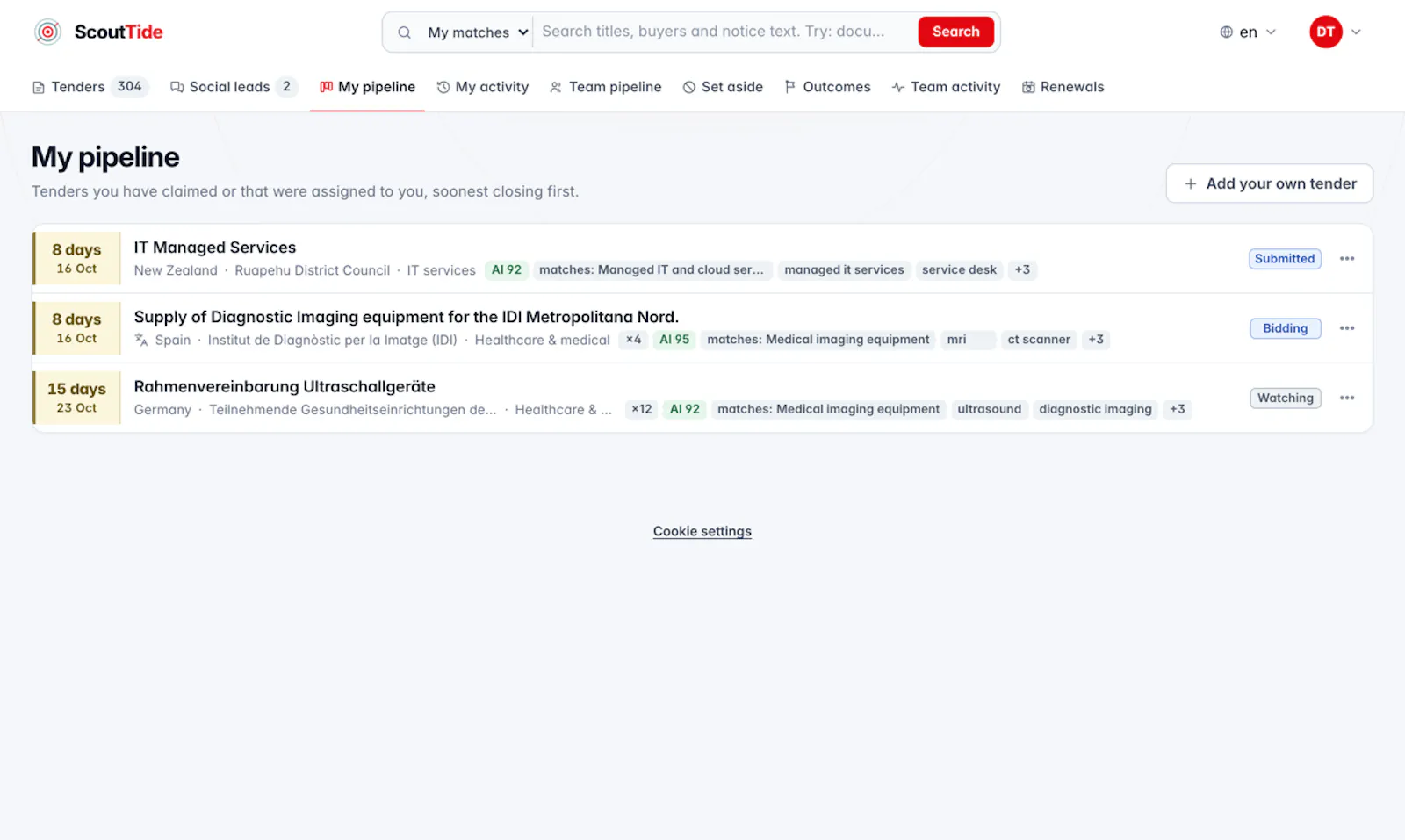Open the Outcomes tab
Screen dimensions: 1405x840
click(827, 87)
